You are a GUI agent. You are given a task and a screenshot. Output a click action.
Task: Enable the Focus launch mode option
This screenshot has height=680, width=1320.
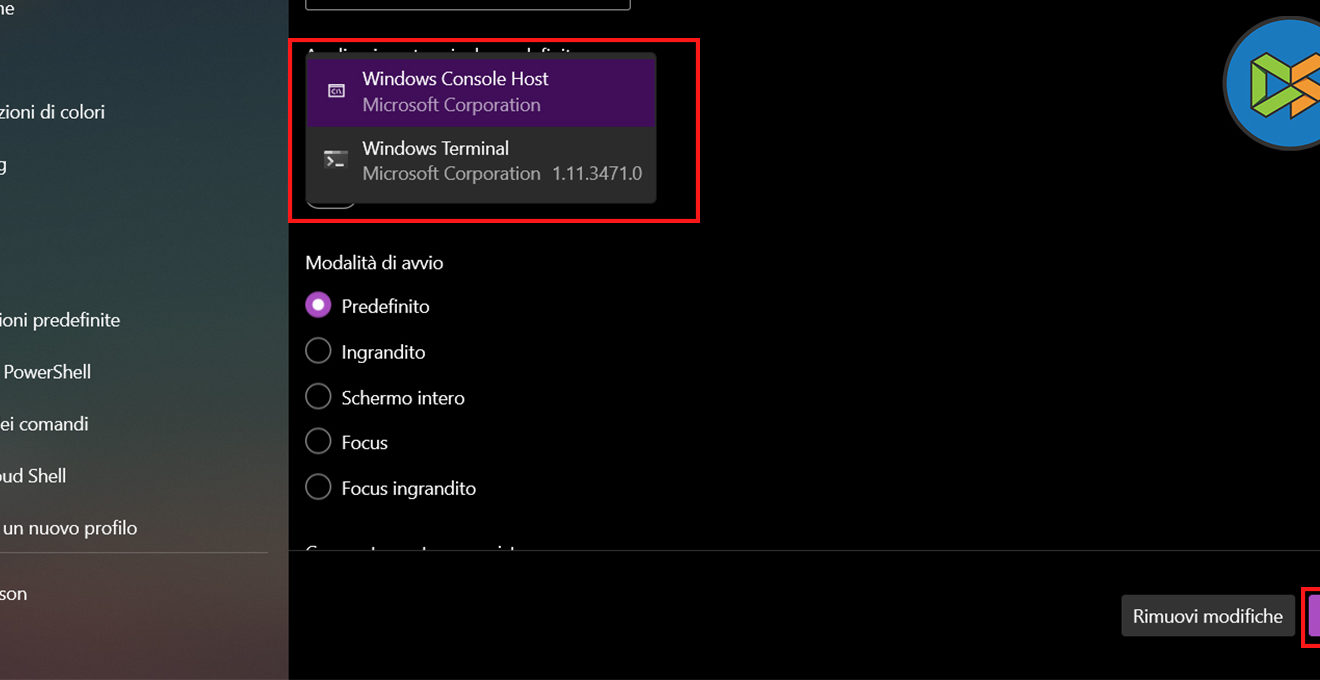click(x=318, y=442)
